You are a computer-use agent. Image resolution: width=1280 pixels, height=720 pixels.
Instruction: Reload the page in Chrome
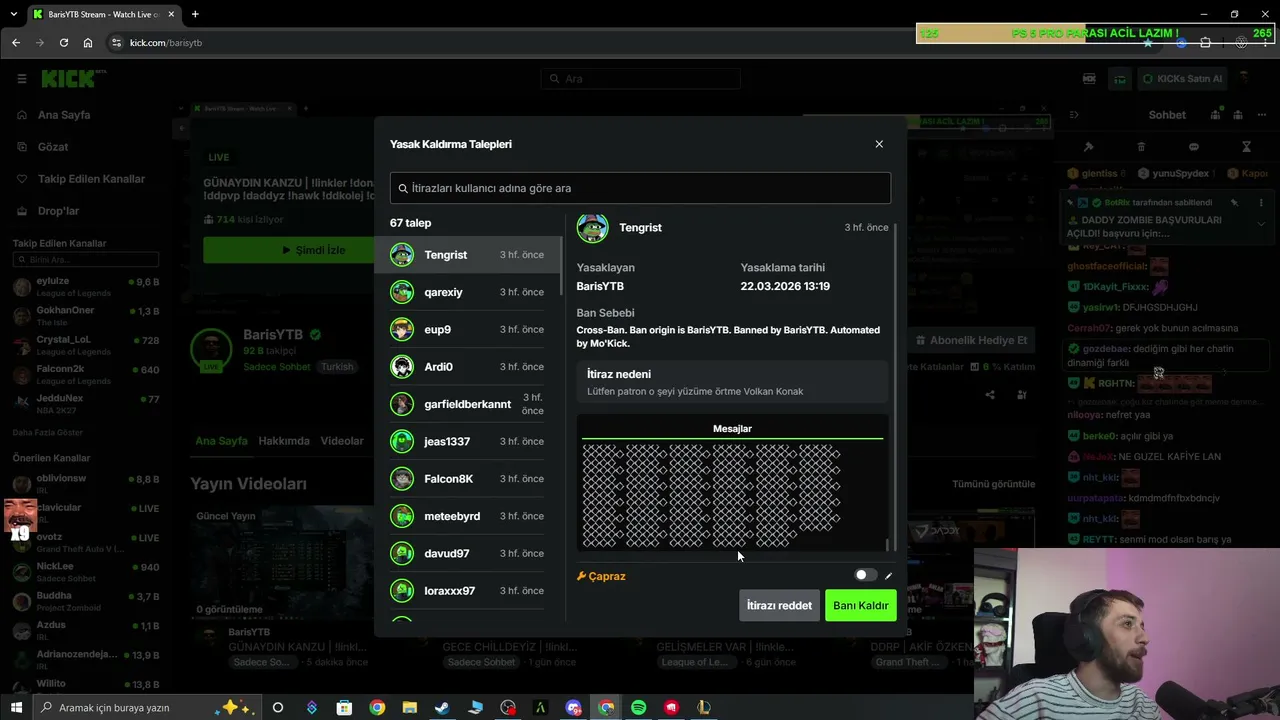click(64, 43)
